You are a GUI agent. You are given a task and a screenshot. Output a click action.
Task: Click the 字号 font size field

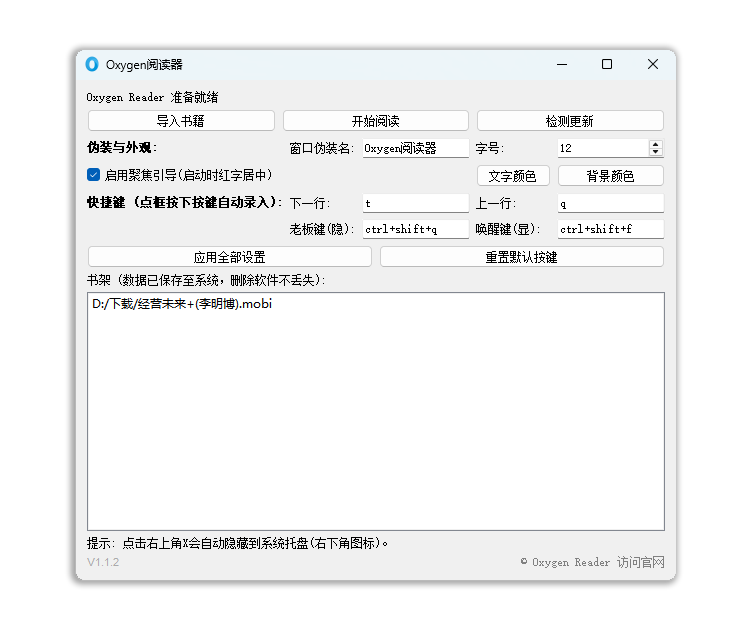603,149
